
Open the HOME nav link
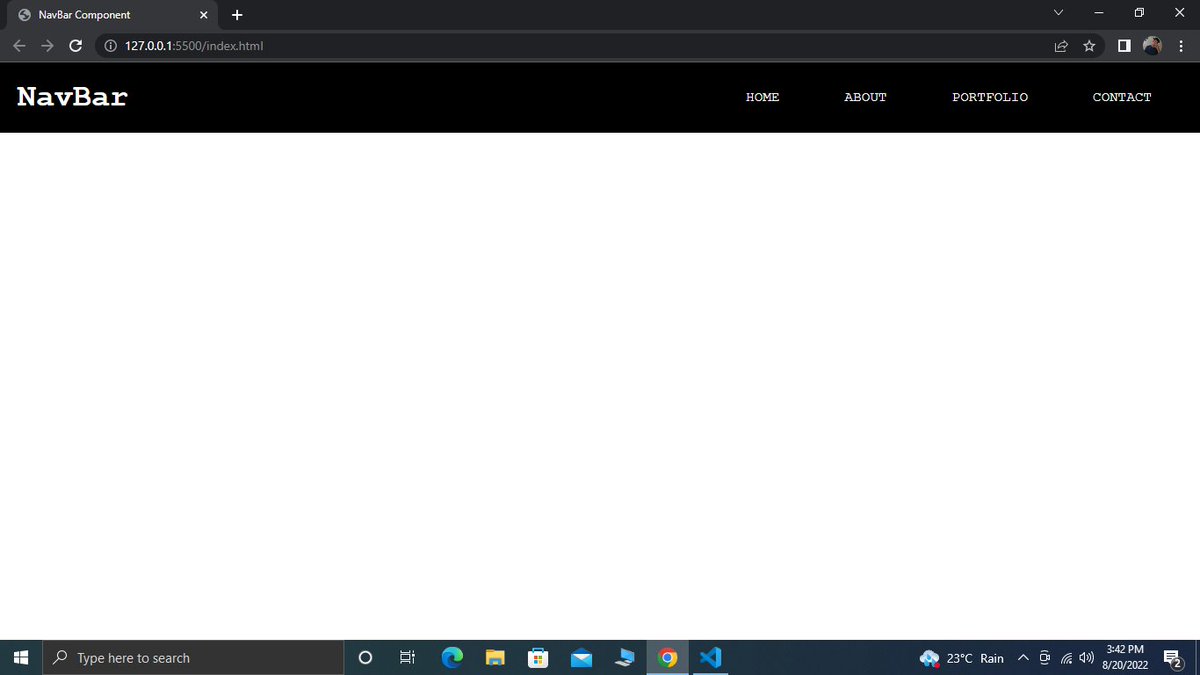point(762,97)
